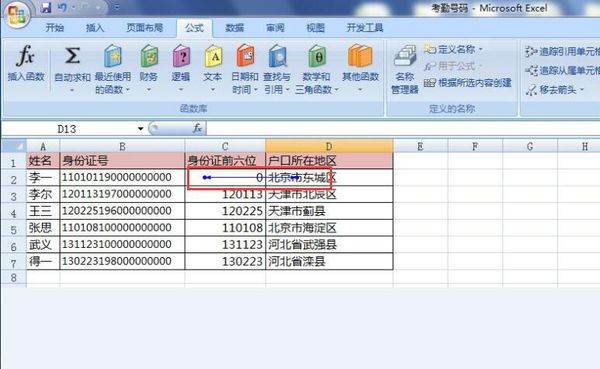
Task: Click the Office round logo button
Action: coord(16,15)
